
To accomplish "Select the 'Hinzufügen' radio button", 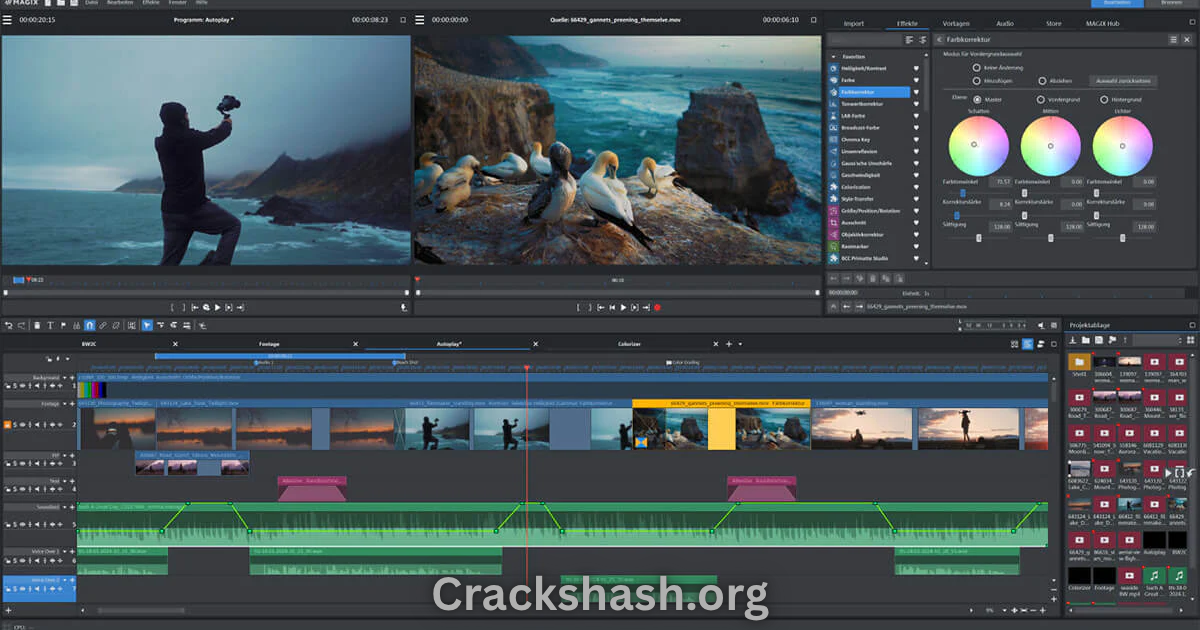I will pos(977,80).
